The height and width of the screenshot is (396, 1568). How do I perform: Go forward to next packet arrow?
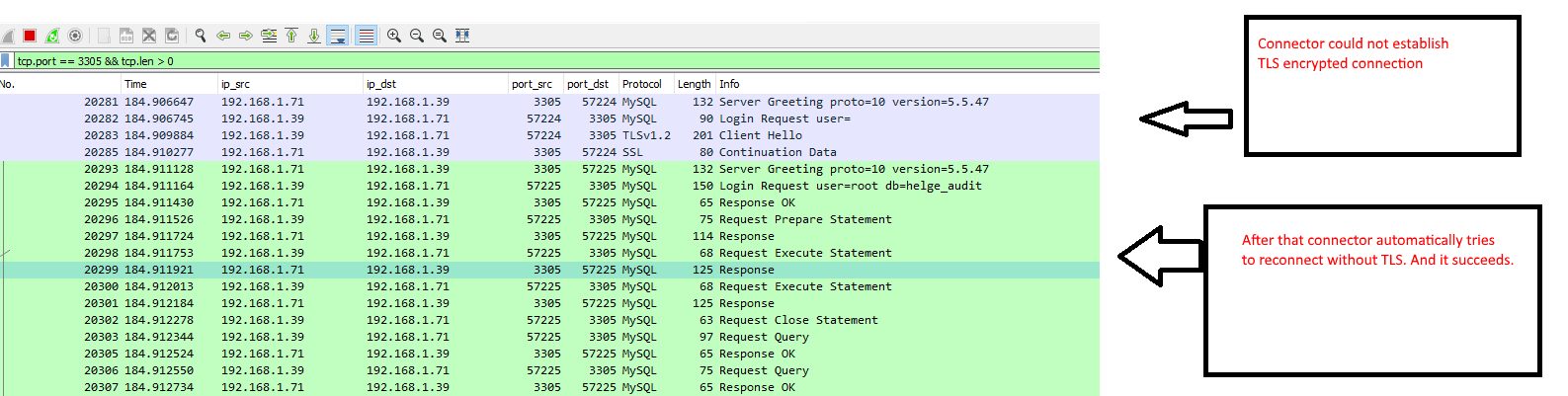246,36
